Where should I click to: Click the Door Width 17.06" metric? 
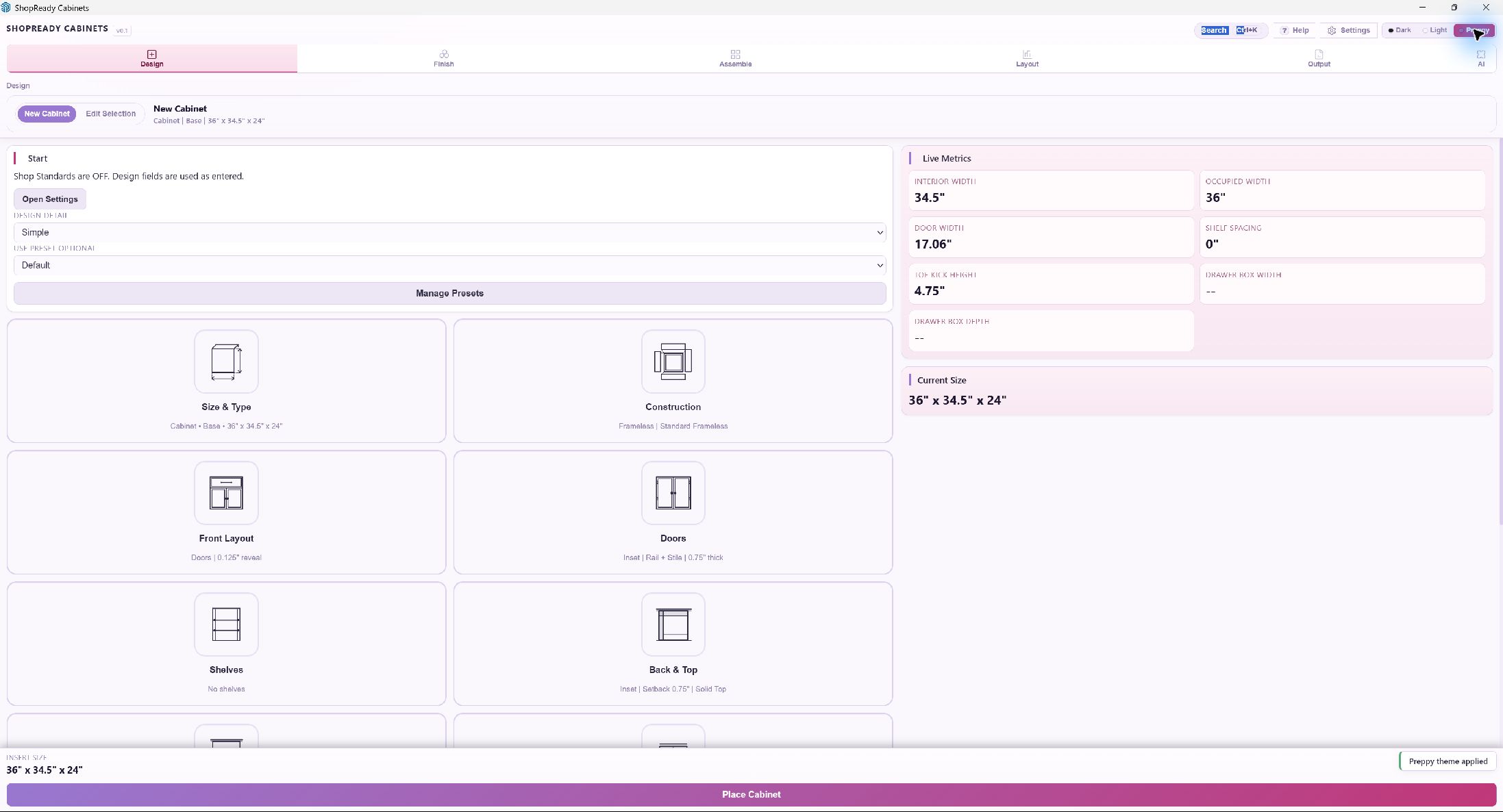(1051, 237)
